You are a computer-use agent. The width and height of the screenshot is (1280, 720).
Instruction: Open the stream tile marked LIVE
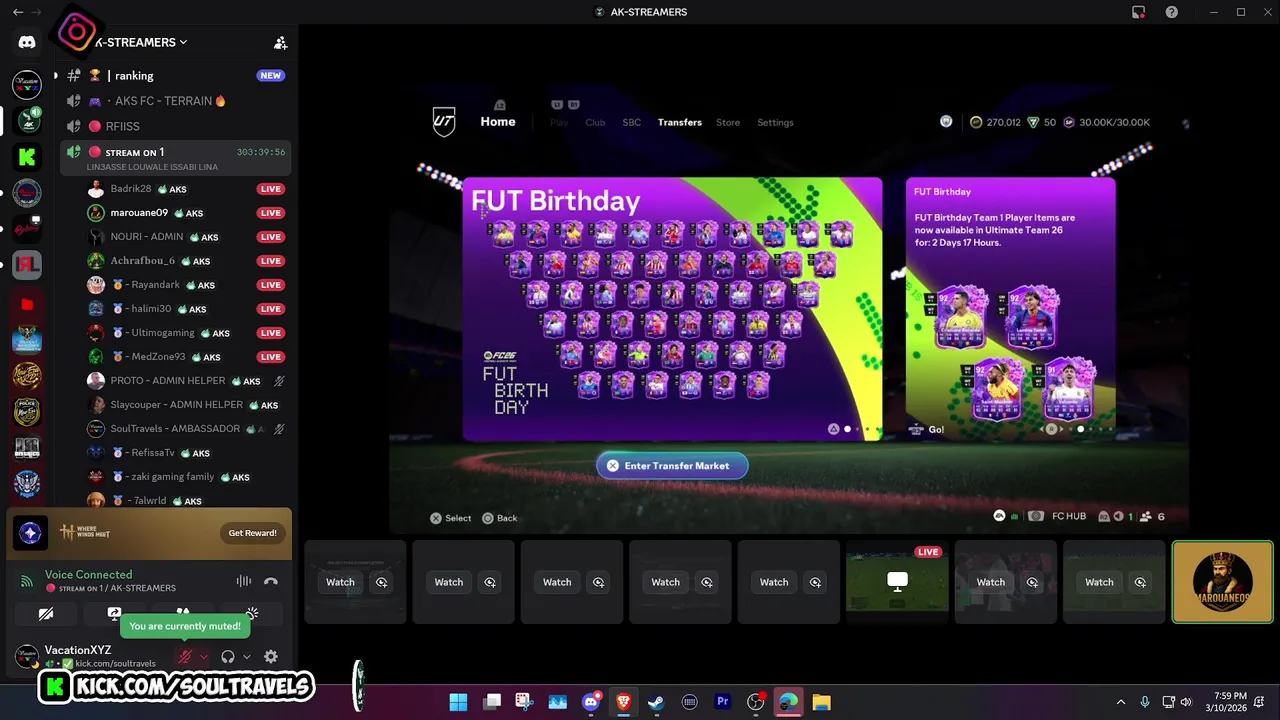click(897, 582)
